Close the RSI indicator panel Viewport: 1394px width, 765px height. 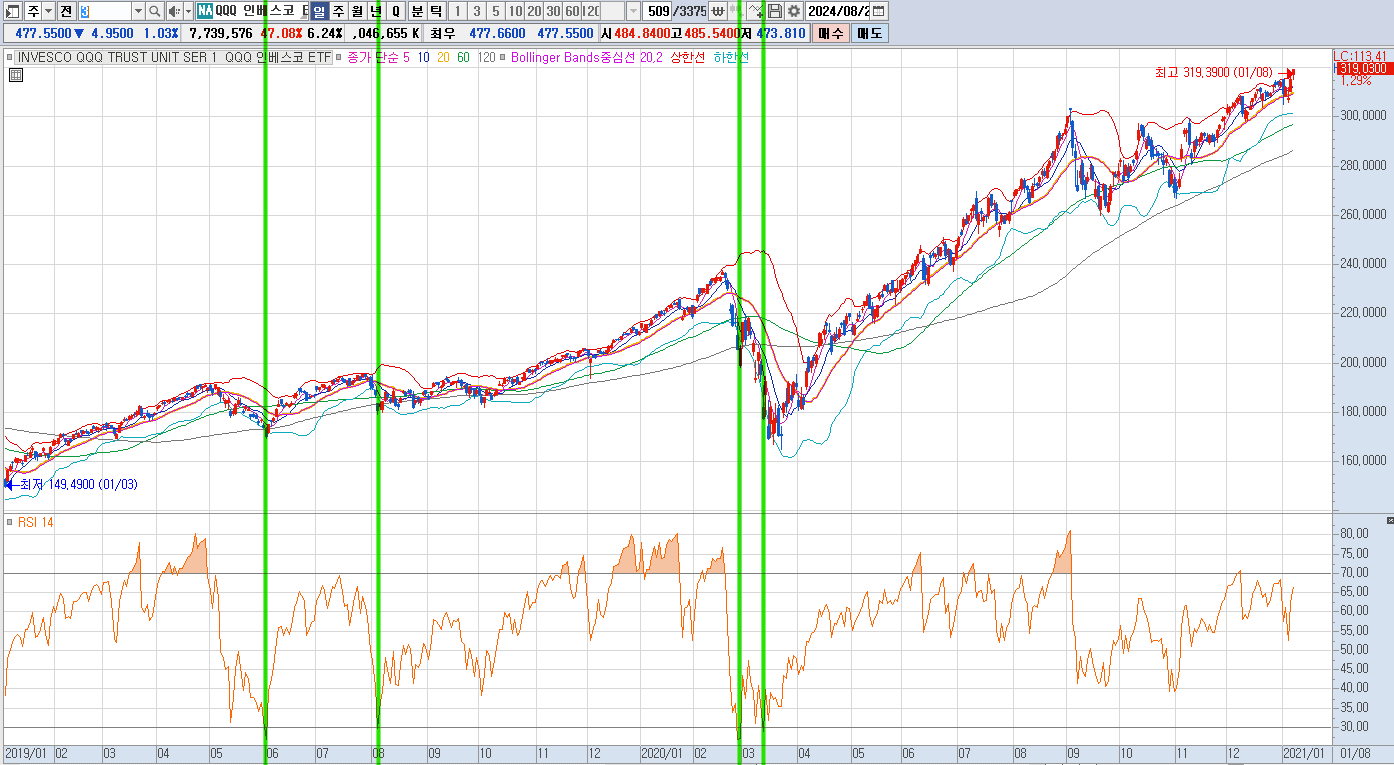click(x=1389, y=521)
